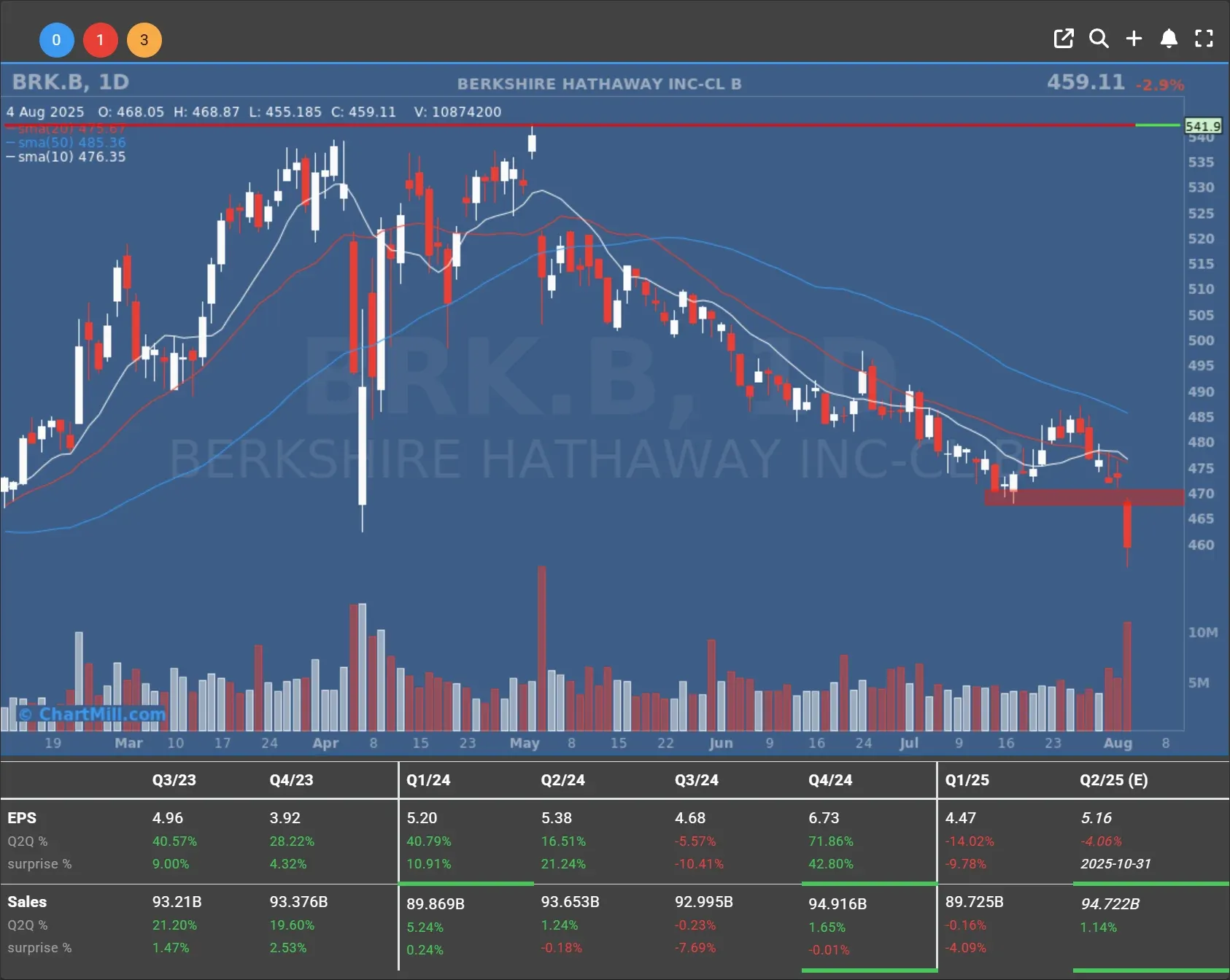Click the plus add icon

click(x=1134, y=39)
